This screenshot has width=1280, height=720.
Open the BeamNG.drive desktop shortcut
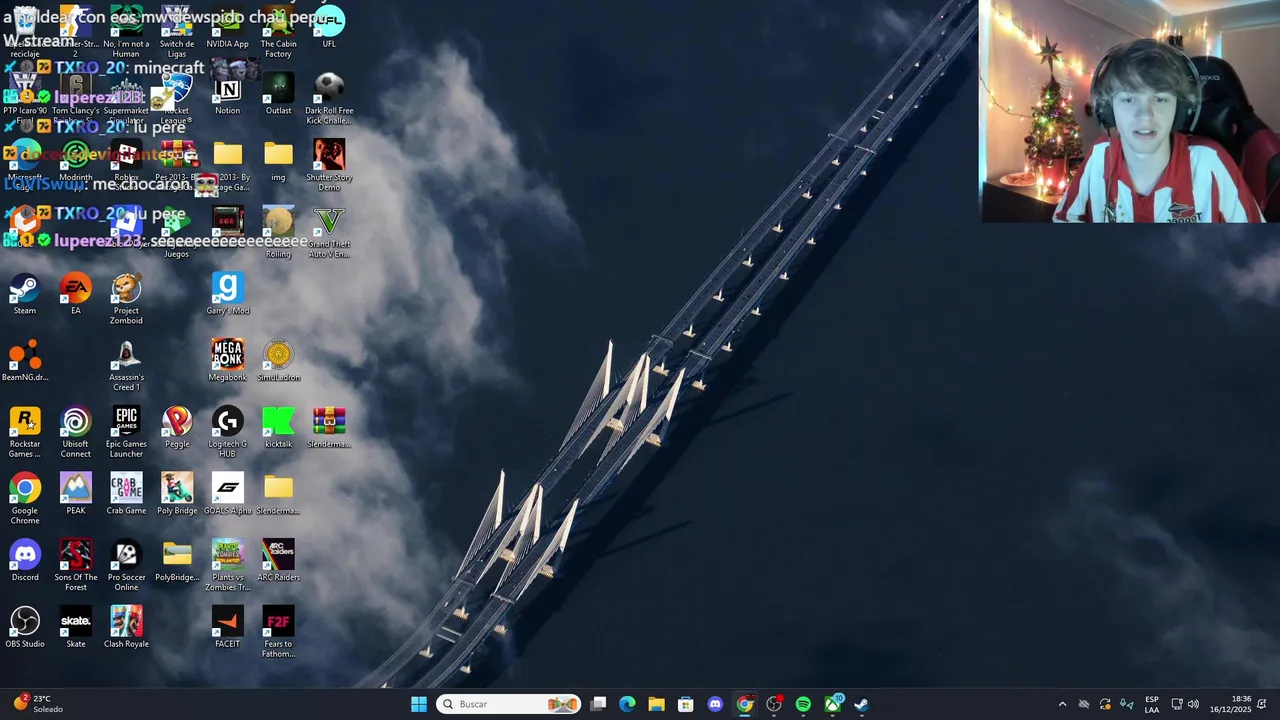25,361
